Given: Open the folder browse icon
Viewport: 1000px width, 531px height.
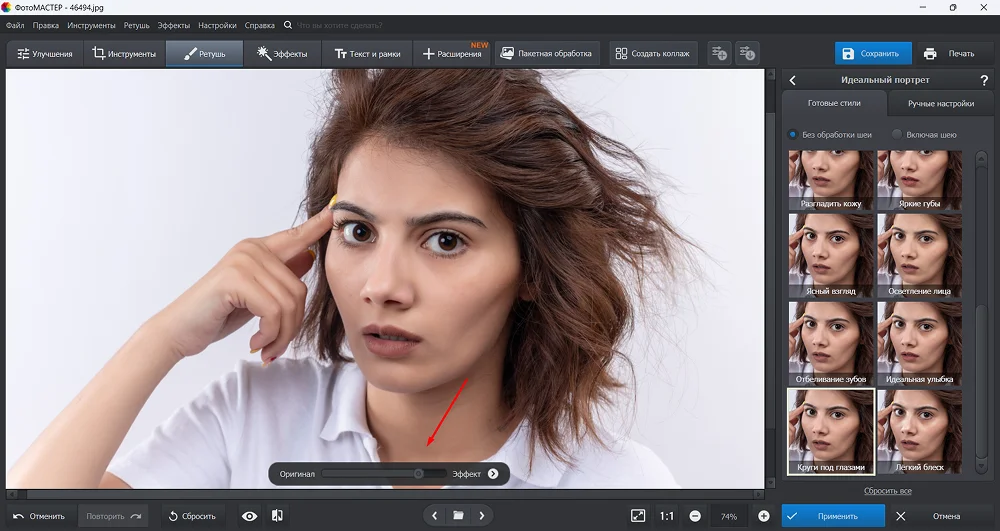Looking at the screenshot, I should pyautogui.click(x=458, y=515).
